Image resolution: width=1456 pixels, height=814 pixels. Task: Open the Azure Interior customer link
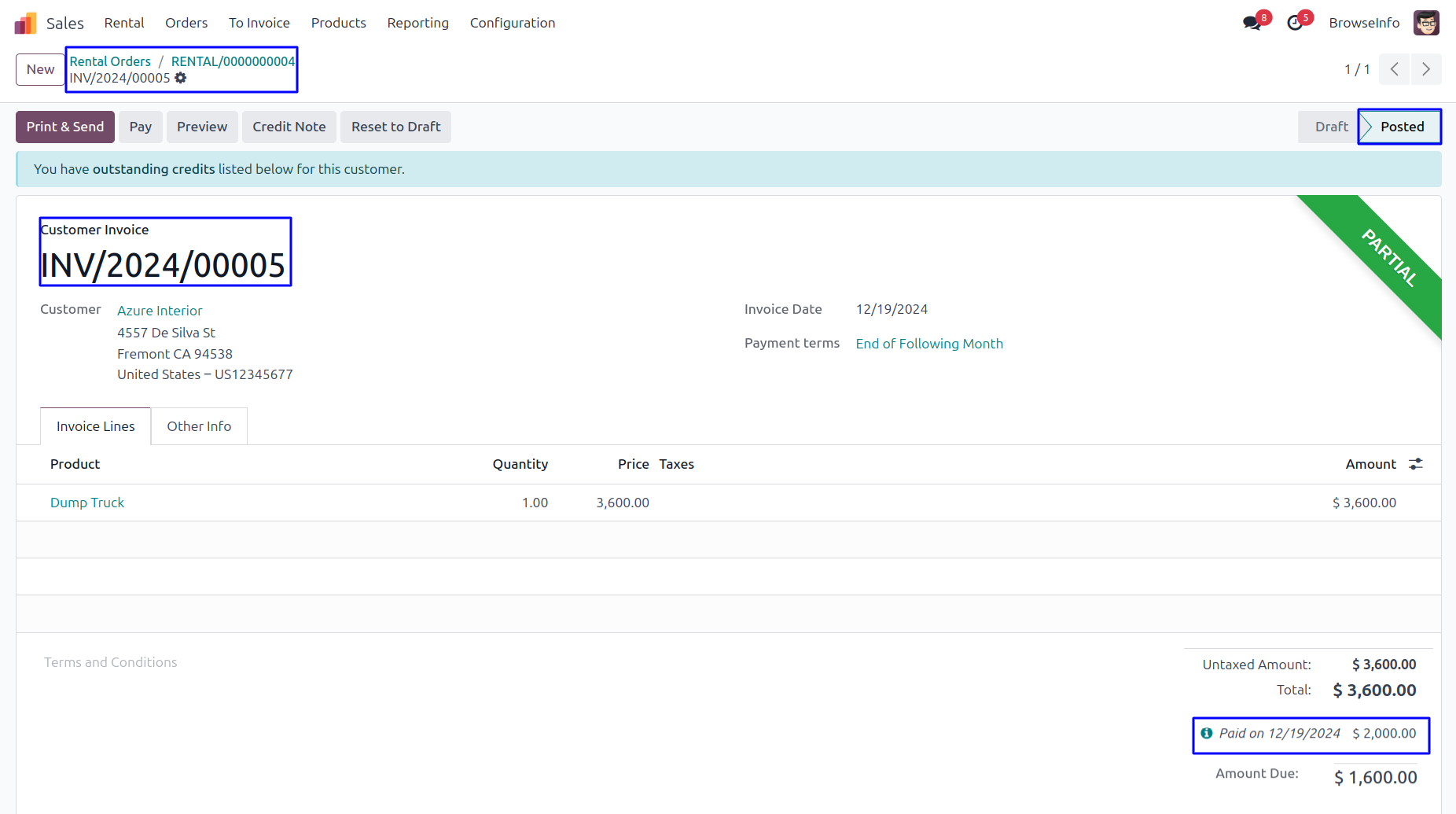click(160, 311)
